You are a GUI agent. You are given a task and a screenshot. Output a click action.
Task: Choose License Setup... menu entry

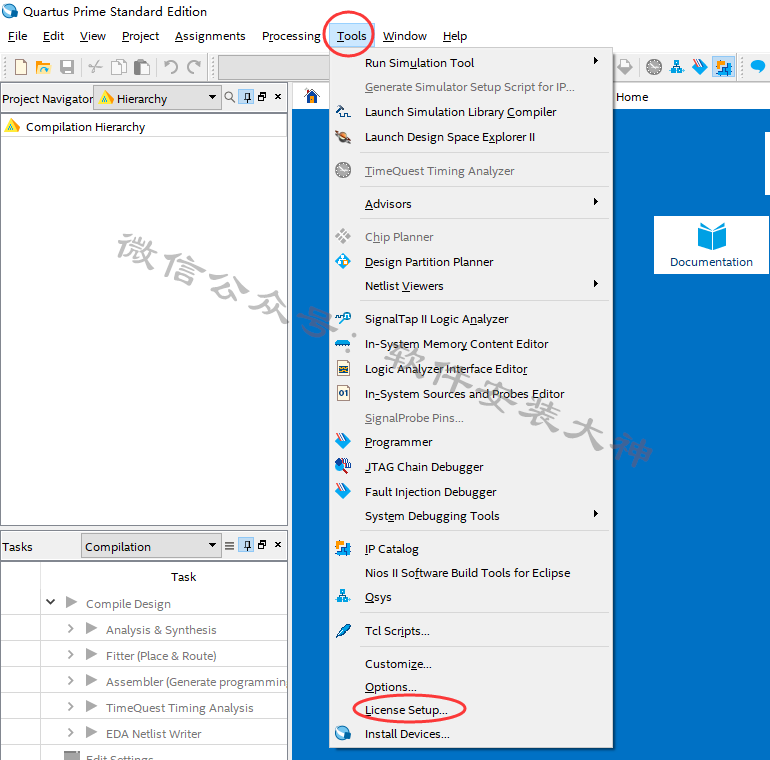pyautogui.click(x=471, y=710)
